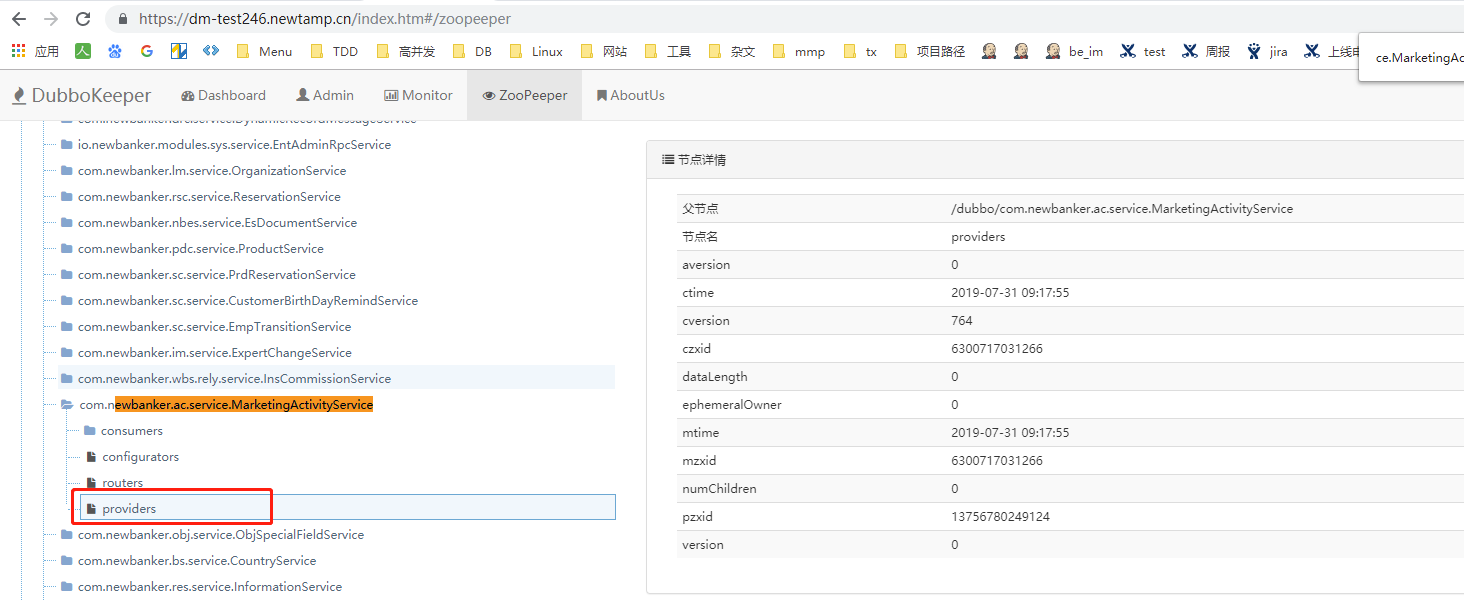This screenshot has height=601, width=1464.
Task: Open the Chrome apps grid shortcut
Action: (19, 51)
